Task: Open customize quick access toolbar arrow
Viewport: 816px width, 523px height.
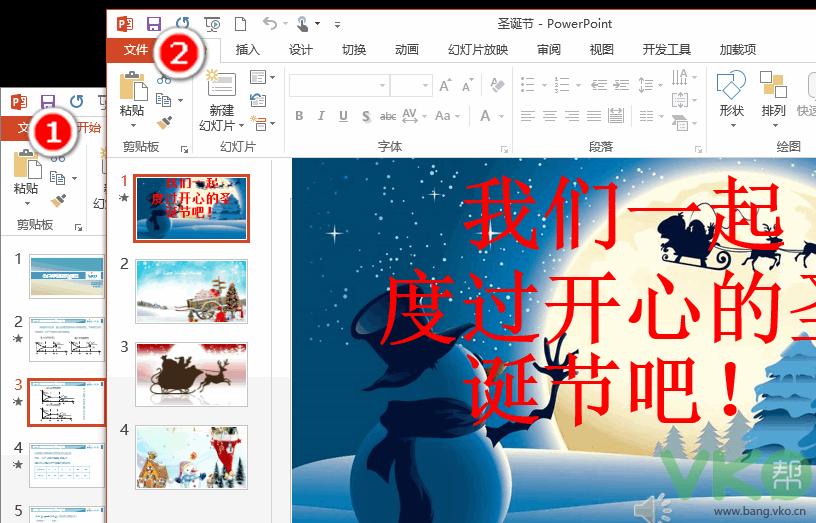Action: tap(337, 24)
